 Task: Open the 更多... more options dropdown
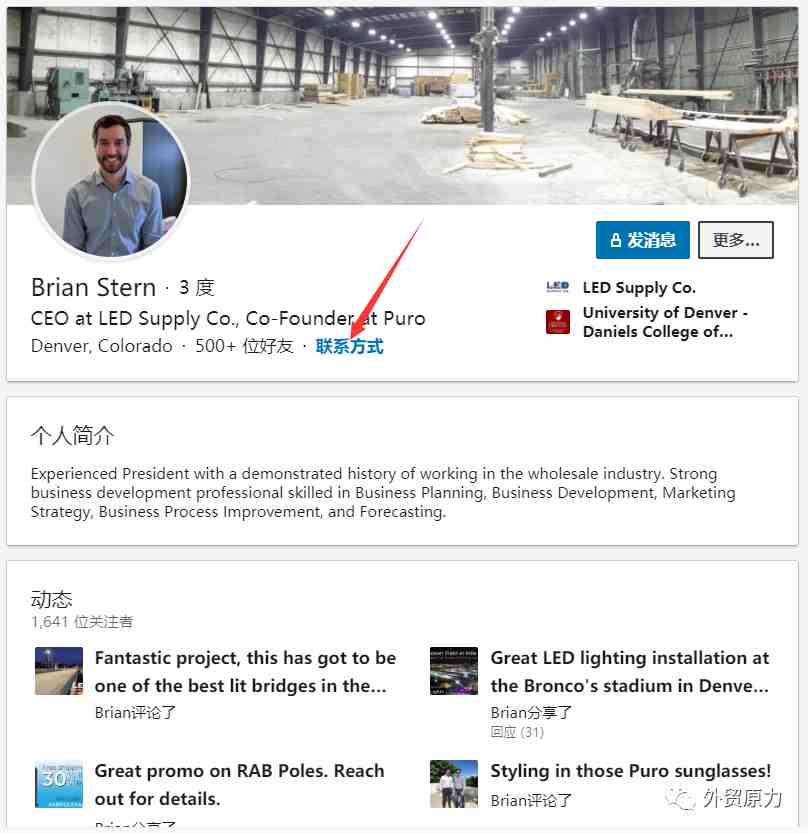[735, 240]
